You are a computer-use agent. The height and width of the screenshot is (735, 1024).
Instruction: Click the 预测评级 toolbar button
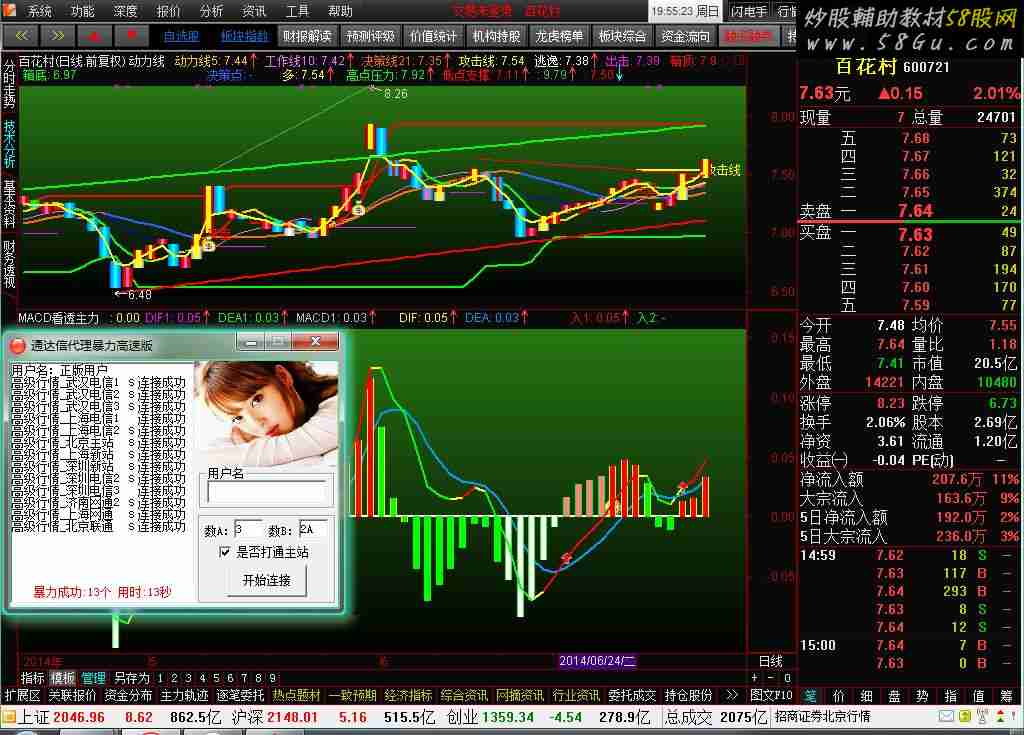(370, 37)
